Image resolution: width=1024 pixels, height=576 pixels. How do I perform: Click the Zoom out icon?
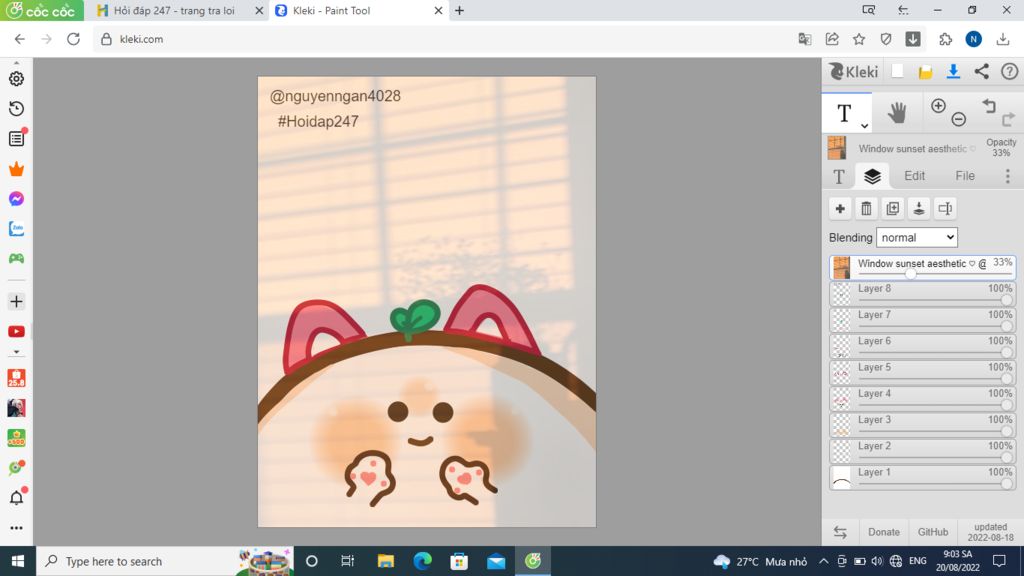click(958, 118)
